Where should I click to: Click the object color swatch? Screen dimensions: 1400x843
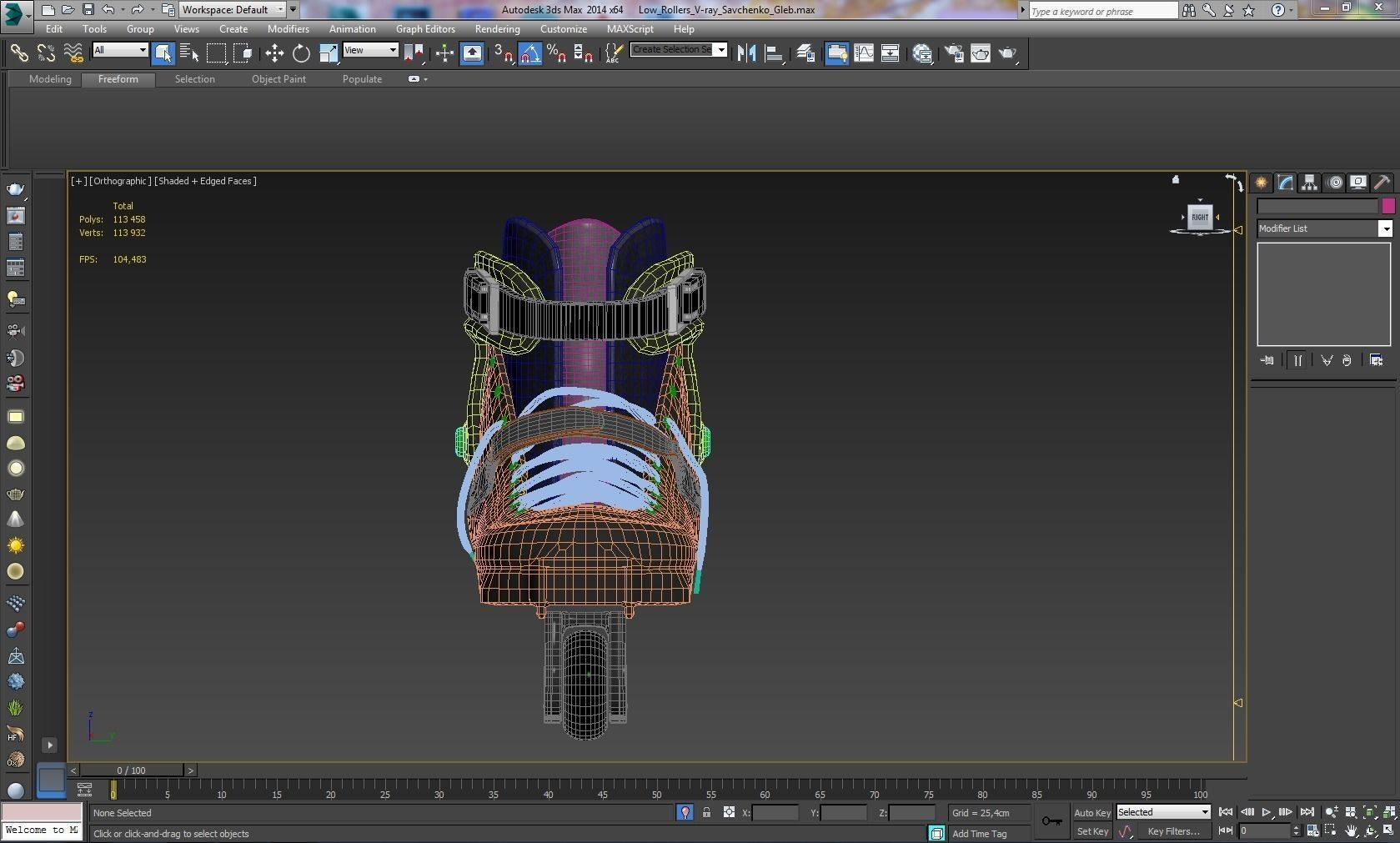[1387, 205]
